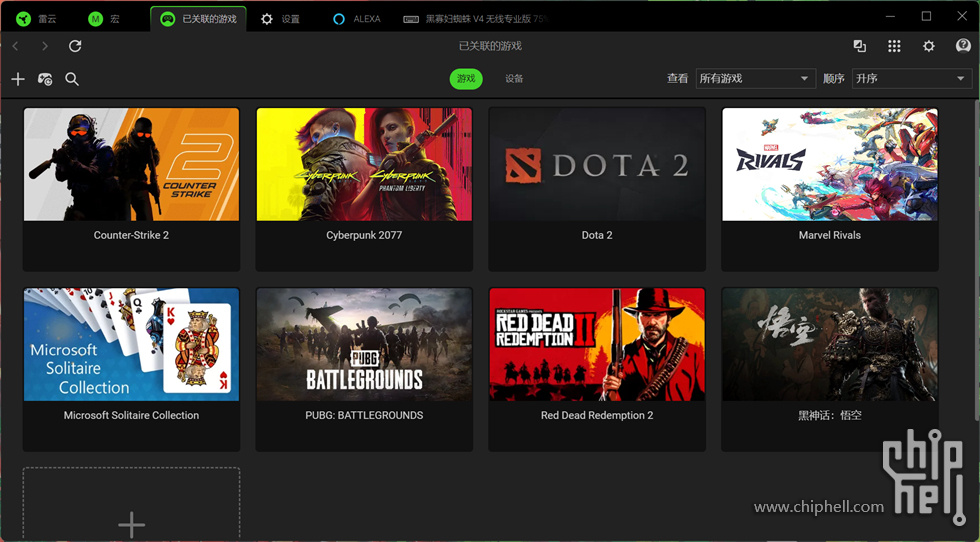Screen dimensions: 980x542
Task: Expand the 升序 sort order dropdown
Action: pos(912,79)
